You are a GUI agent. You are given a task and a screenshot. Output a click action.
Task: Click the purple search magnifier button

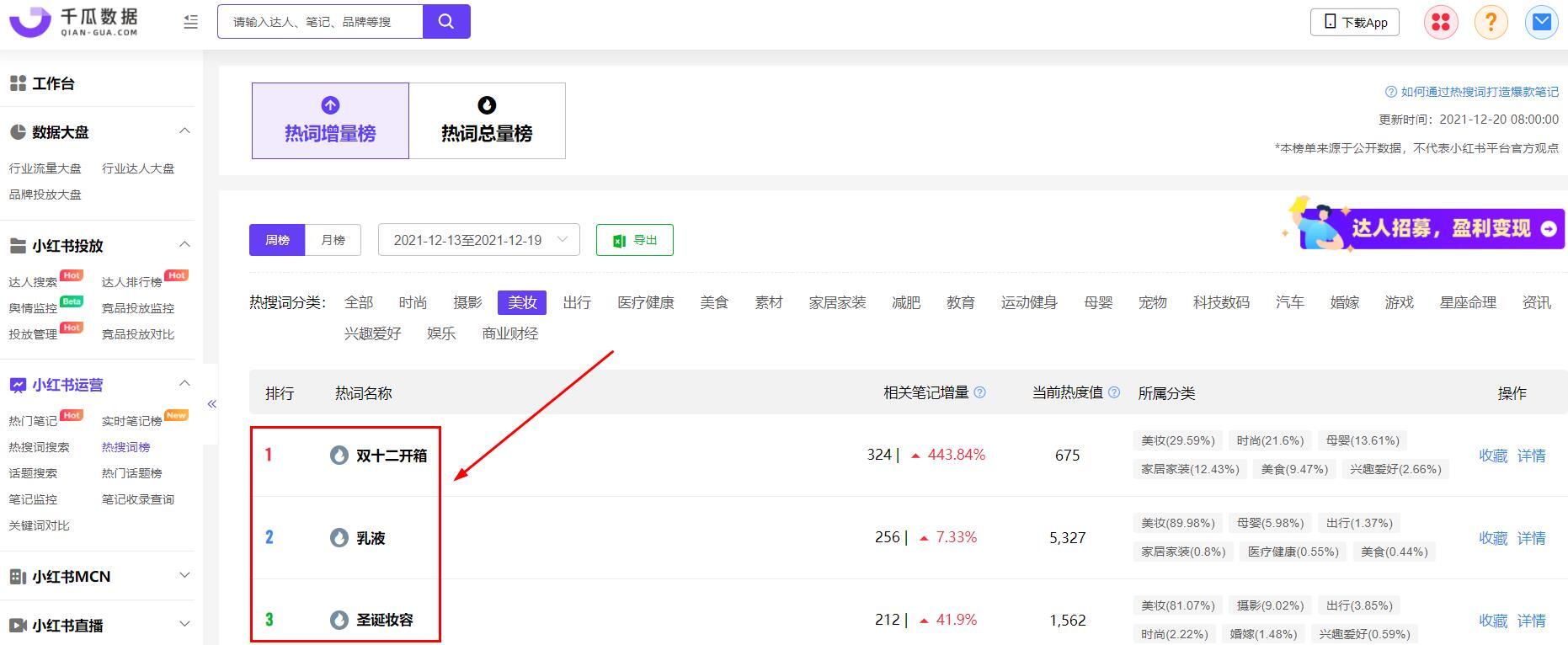point(446,22)
